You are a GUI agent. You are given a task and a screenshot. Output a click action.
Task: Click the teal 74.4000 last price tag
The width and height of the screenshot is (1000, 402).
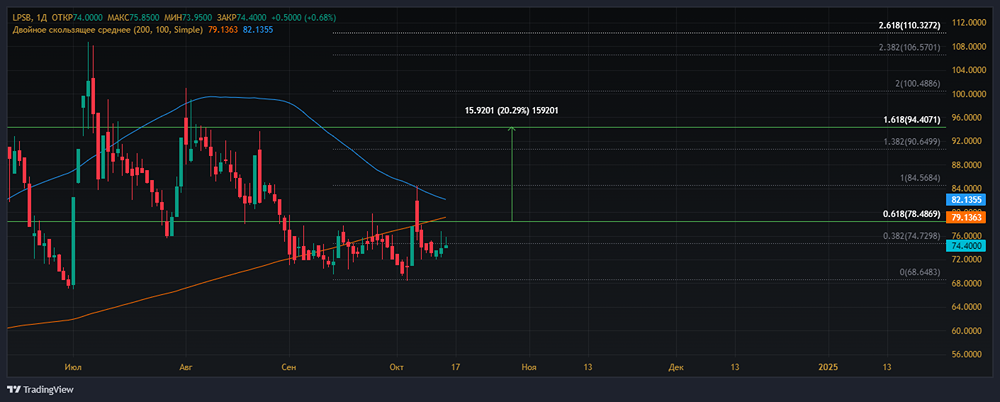(x=967, y=246)
